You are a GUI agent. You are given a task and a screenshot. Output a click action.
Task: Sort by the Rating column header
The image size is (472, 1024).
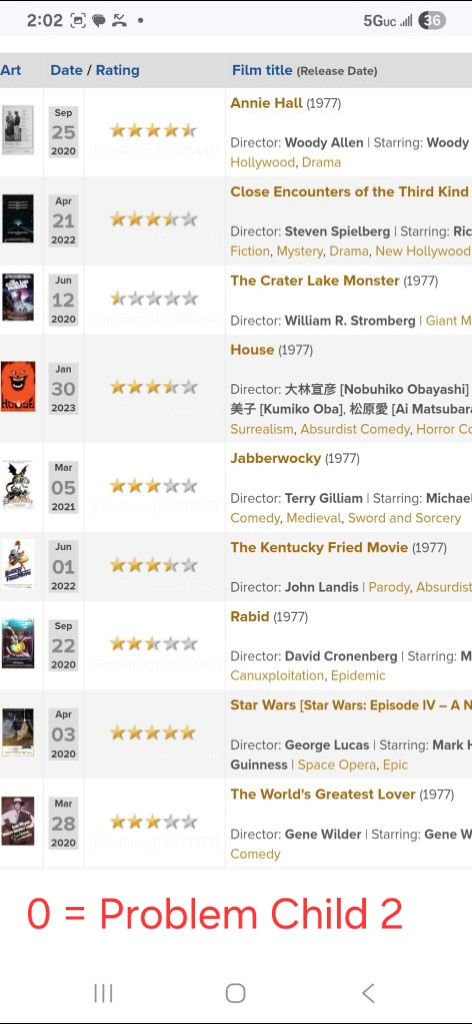[x=118, y=70]
